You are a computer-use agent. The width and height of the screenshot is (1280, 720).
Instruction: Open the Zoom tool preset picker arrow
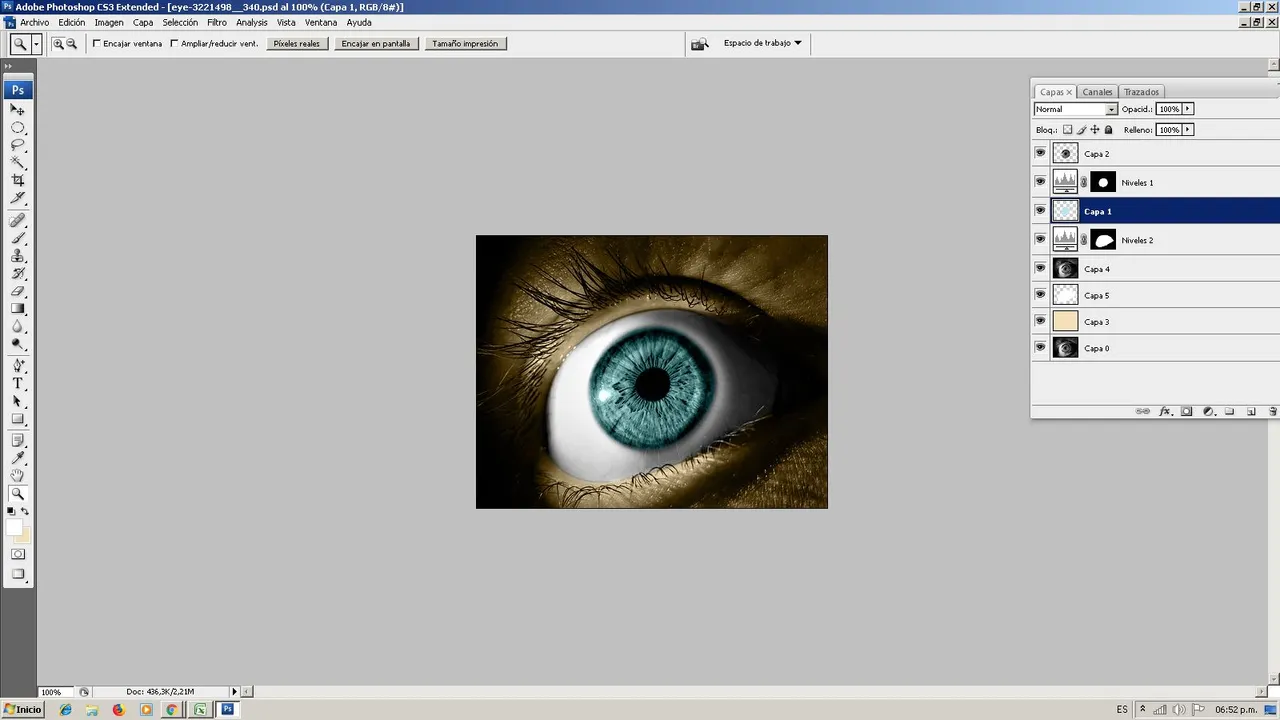click(x=36, y=44)
